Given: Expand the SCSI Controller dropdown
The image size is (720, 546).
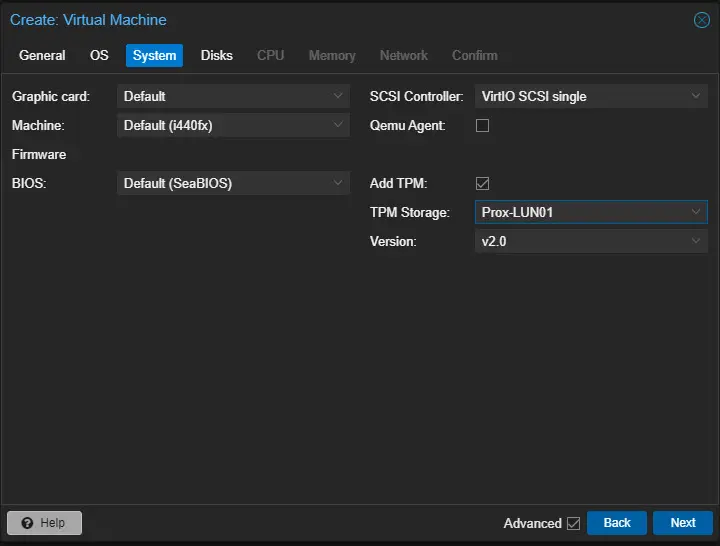Looking at the screenshot, I should pyautogui.click(x=696, y=97).
